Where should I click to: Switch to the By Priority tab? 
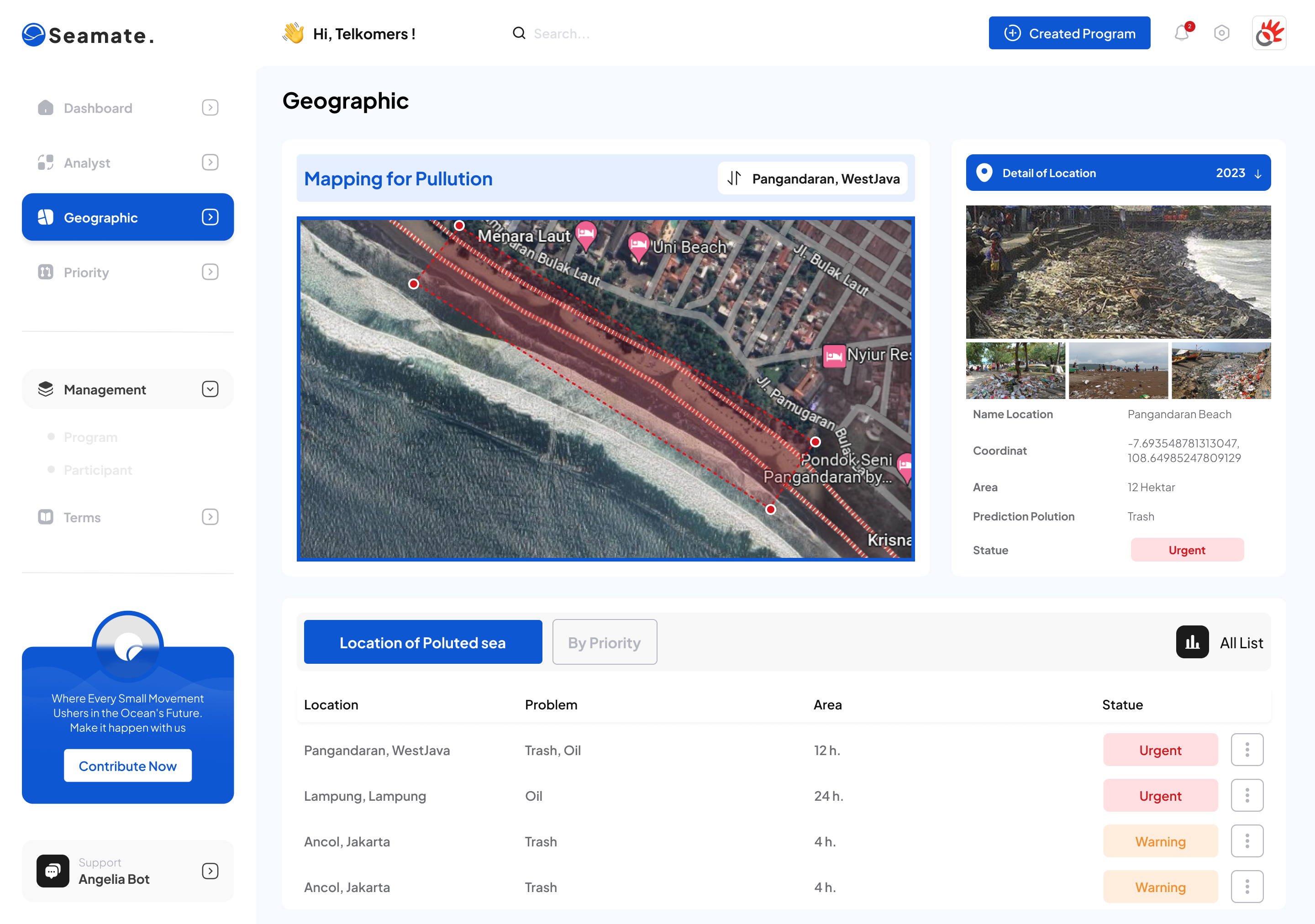point(604,642)
